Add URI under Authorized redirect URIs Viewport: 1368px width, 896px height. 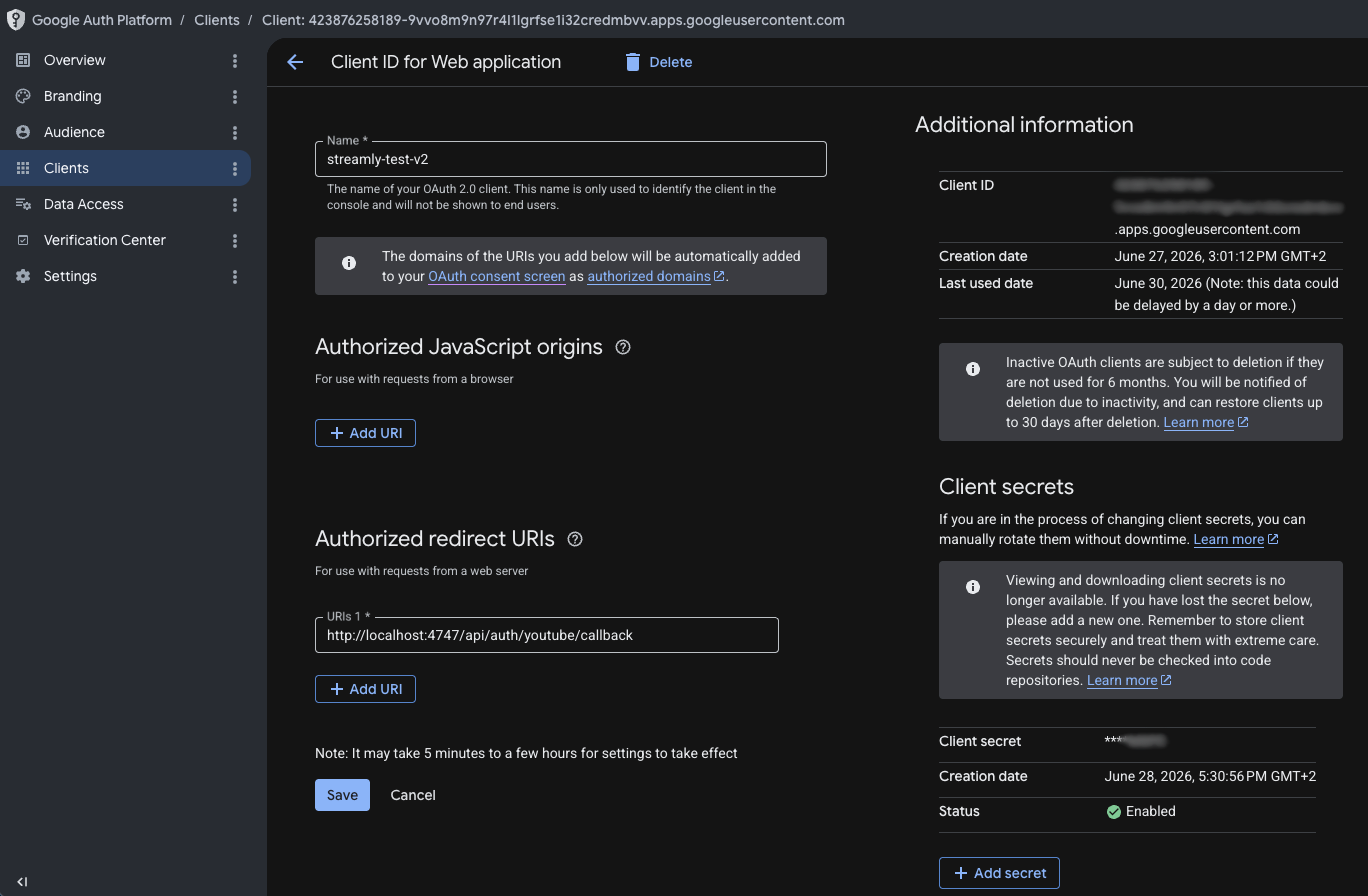365,689
